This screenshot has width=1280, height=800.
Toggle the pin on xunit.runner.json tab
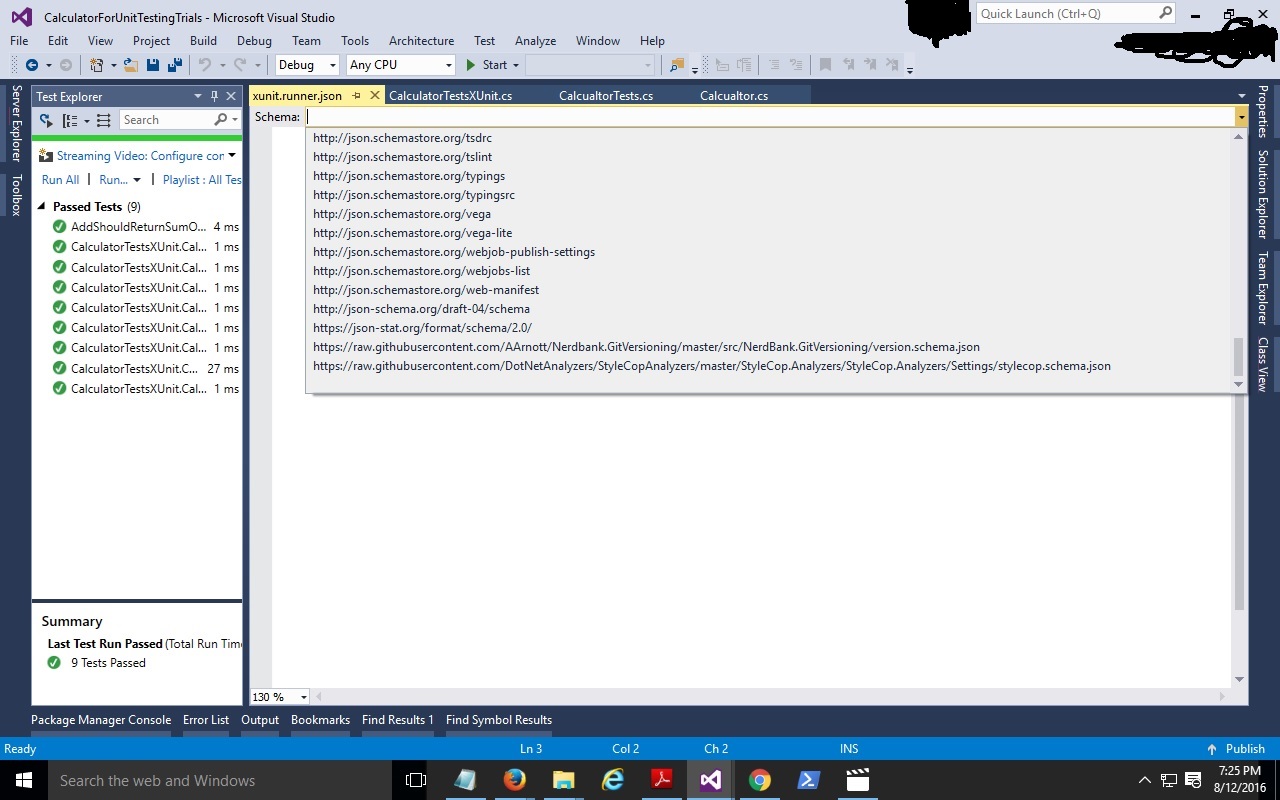(357, 95)
